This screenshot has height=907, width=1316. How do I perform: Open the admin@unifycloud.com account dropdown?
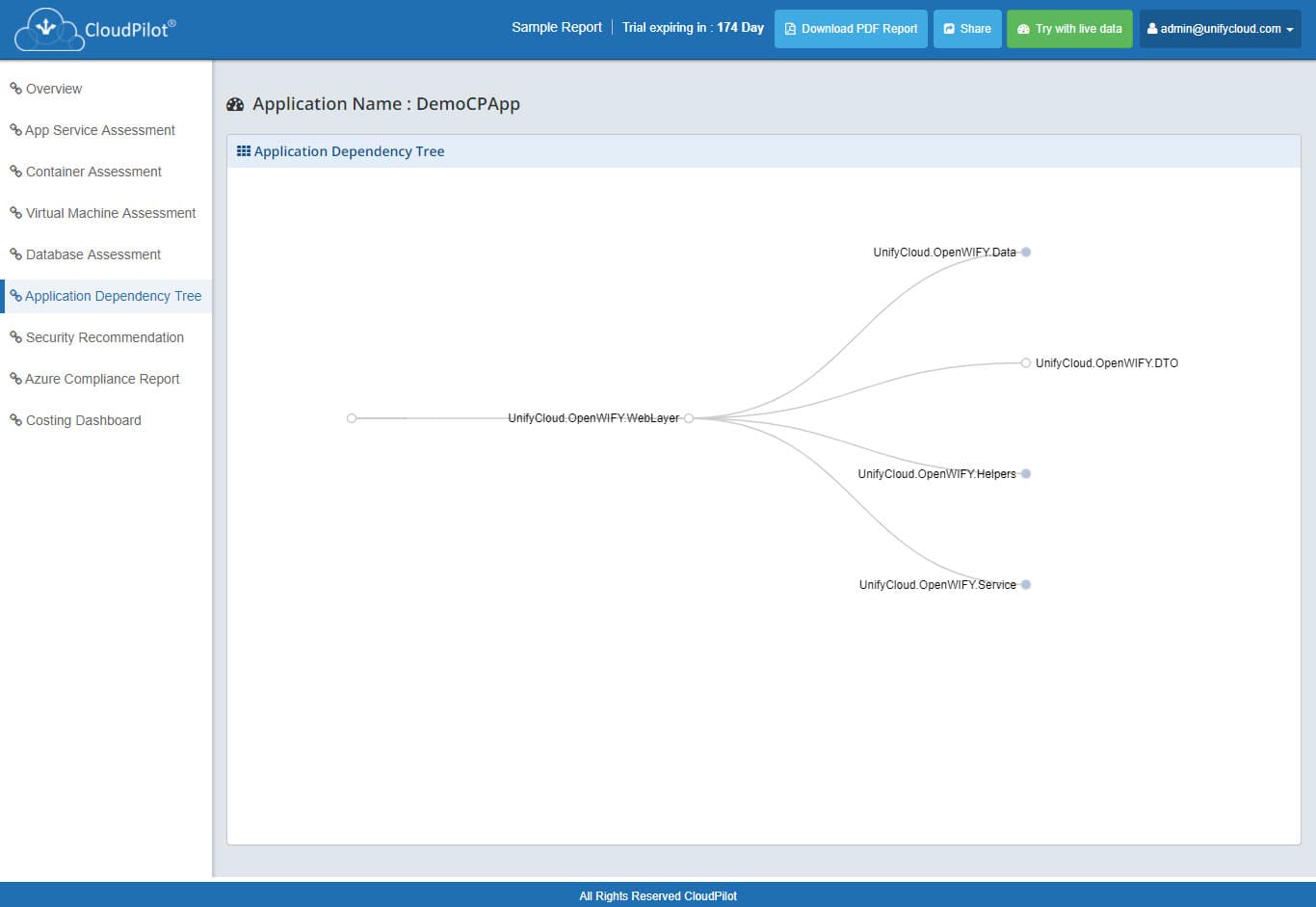[1221, 29]
